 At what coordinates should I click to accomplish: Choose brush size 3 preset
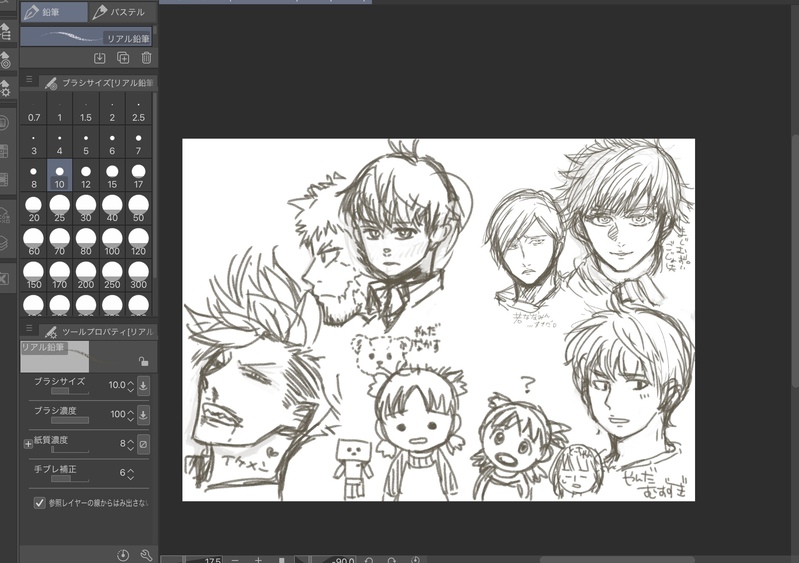point(34,142)
